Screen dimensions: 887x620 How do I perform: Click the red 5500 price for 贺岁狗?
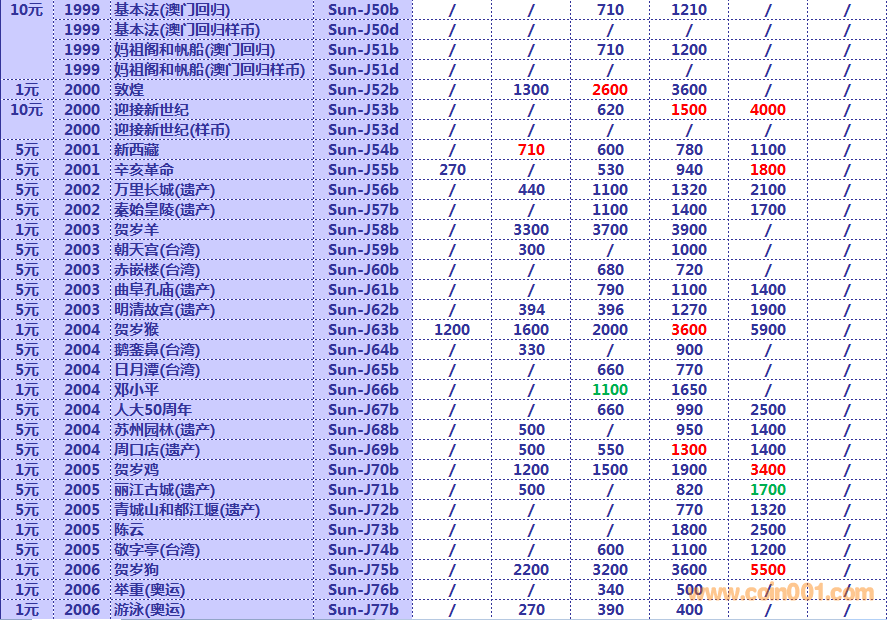pyautogui.click(x=768, y=570)
